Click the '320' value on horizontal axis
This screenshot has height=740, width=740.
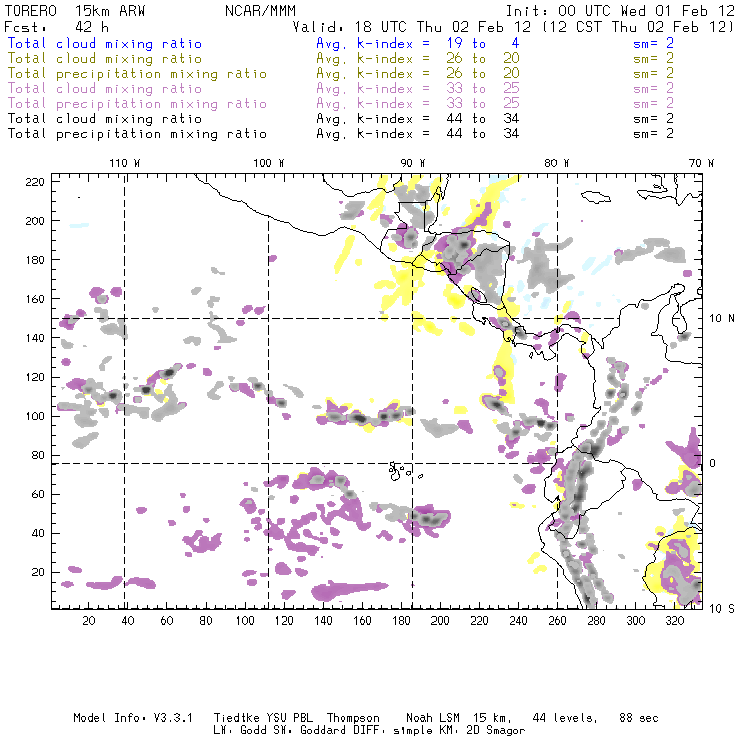pyautogui.click(x=675, y=621)
